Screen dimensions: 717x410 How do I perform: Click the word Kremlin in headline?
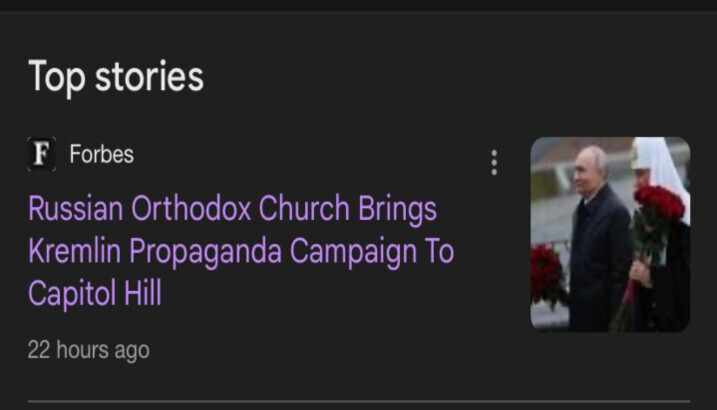point(73,251)
